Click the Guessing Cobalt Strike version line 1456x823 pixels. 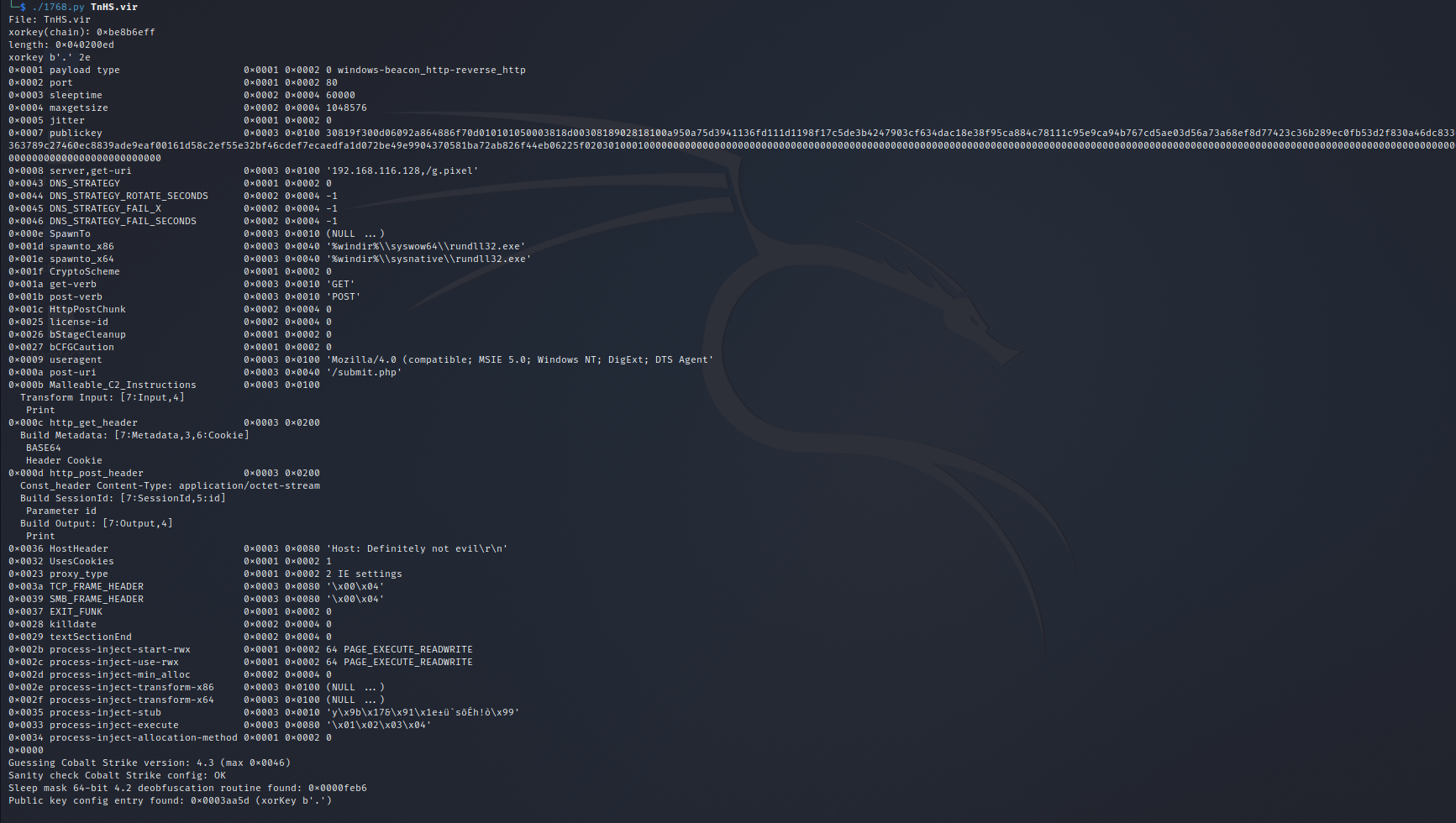[x=149, y=762]
